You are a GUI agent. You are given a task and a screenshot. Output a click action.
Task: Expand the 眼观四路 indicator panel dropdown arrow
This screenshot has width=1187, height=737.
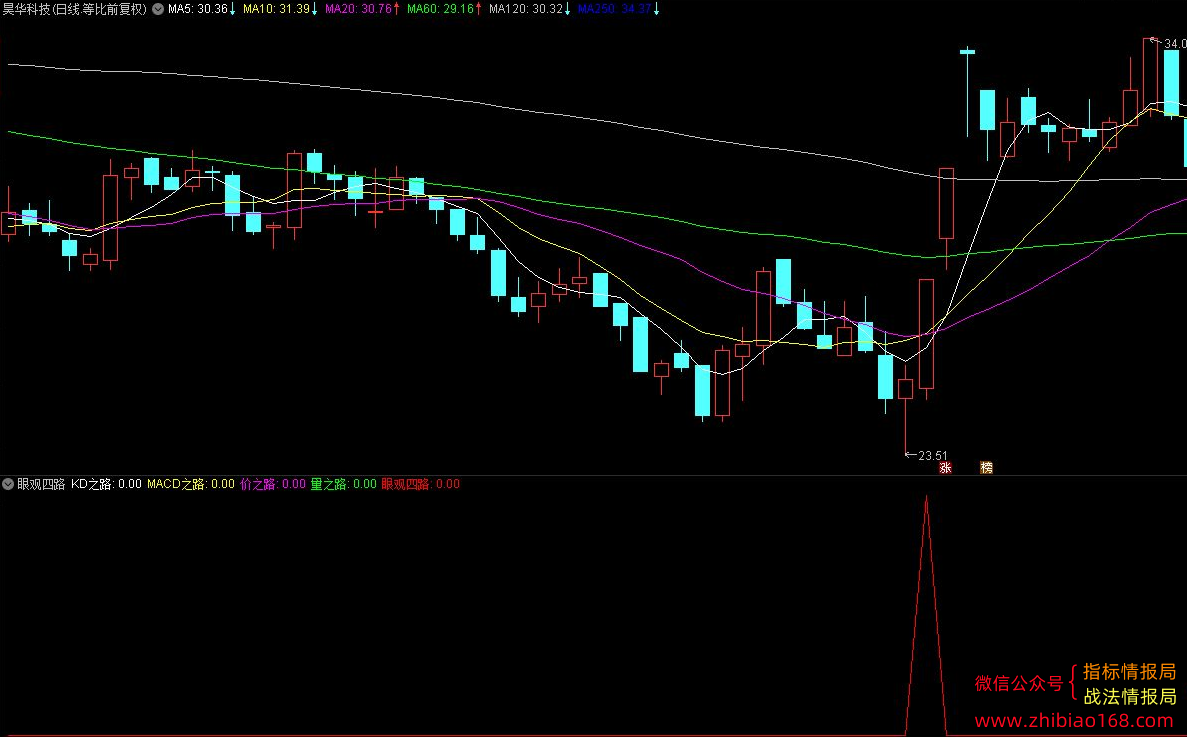tap(8, 484)
